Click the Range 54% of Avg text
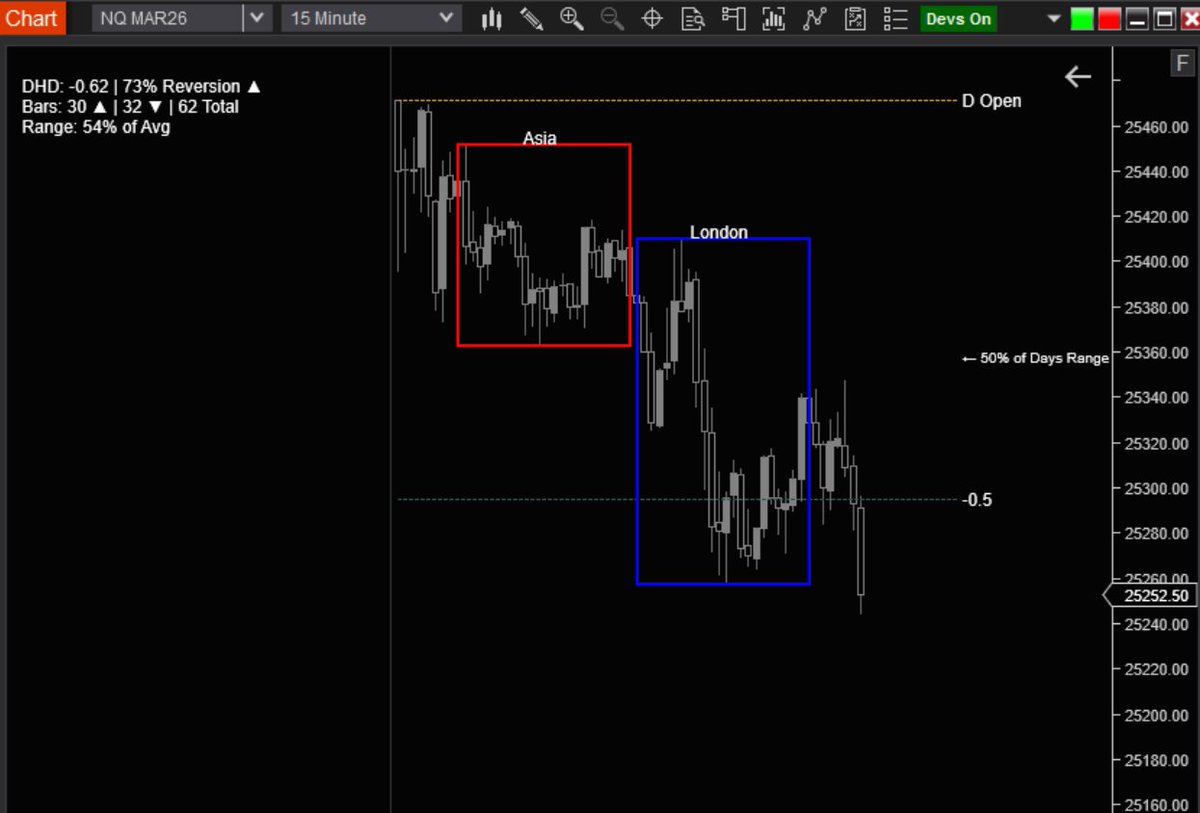Image resolution: width=1200 pixels, height=813 pixels. click(96, 127)
